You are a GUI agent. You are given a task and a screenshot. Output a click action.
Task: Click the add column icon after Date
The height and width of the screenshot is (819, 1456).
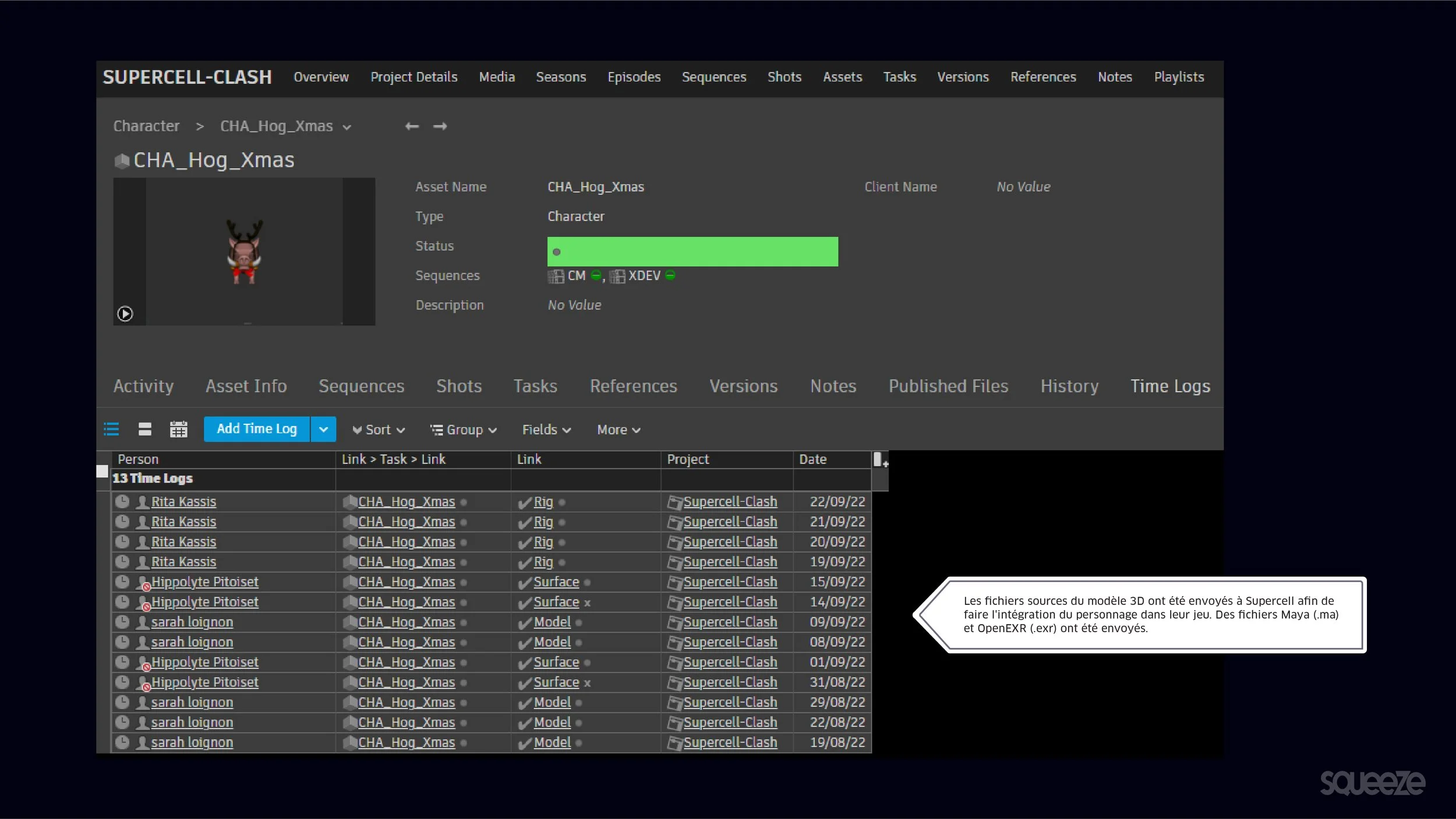click(x=880, y=460)
